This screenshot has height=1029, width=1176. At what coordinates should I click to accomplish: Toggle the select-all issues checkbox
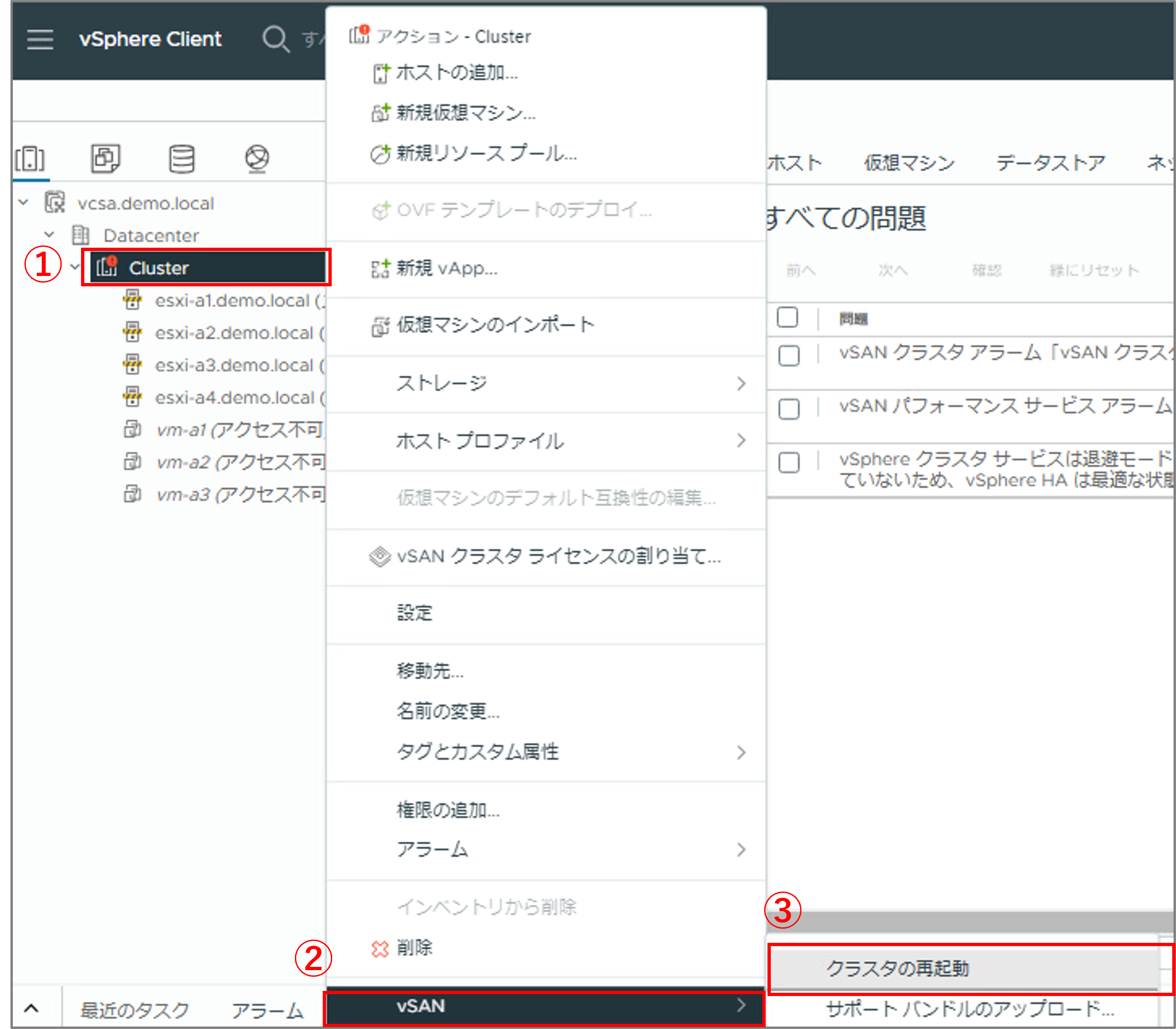coord(787,316)
